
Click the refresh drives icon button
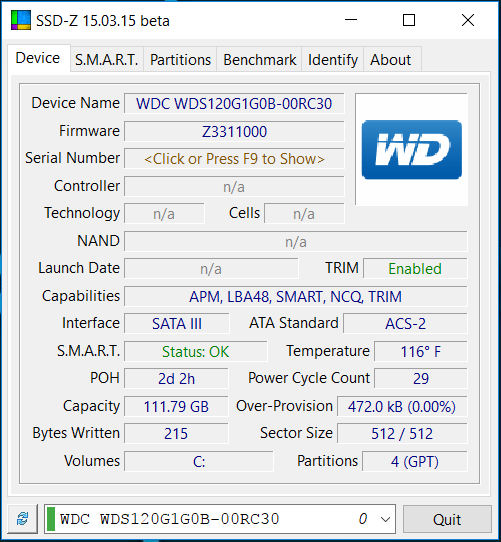23,518
